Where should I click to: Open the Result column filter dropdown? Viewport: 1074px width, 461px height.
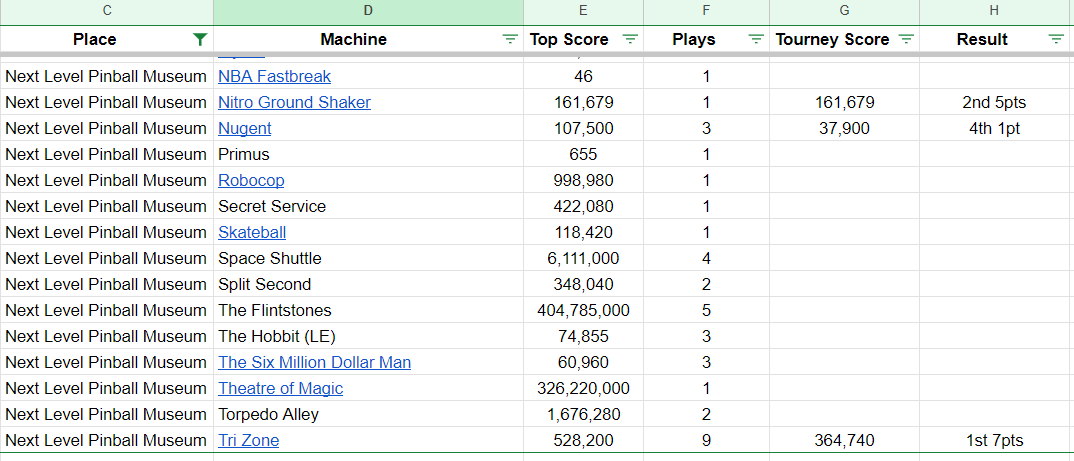(x=1056, y=40)
